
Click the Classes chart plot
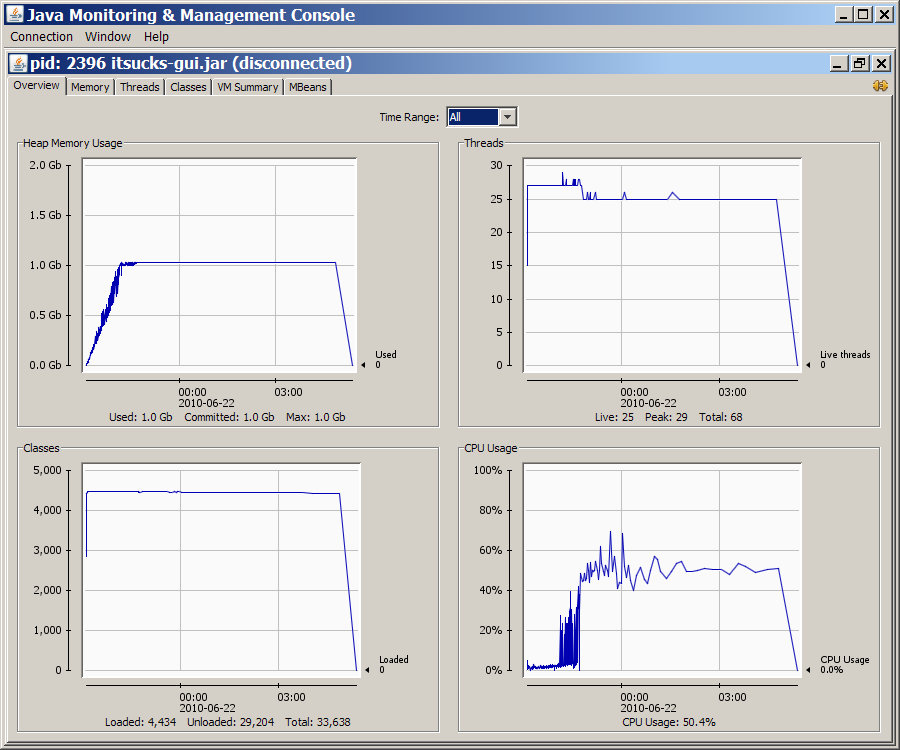[x=221, y=570]
